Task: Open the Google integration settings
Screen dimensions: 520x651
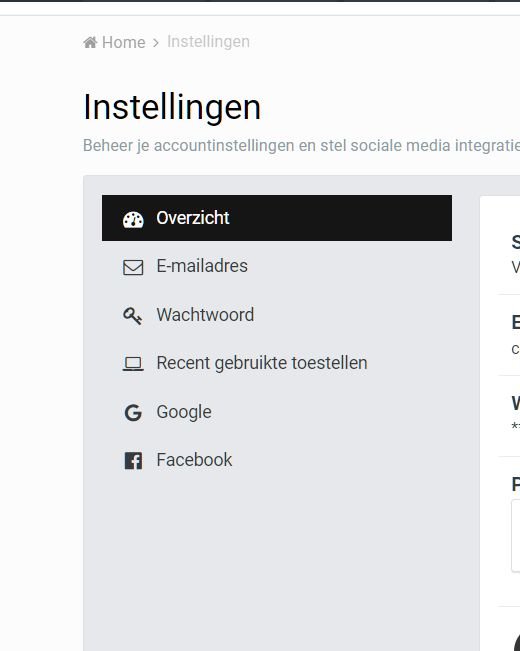Action: (x=277, y=412)
